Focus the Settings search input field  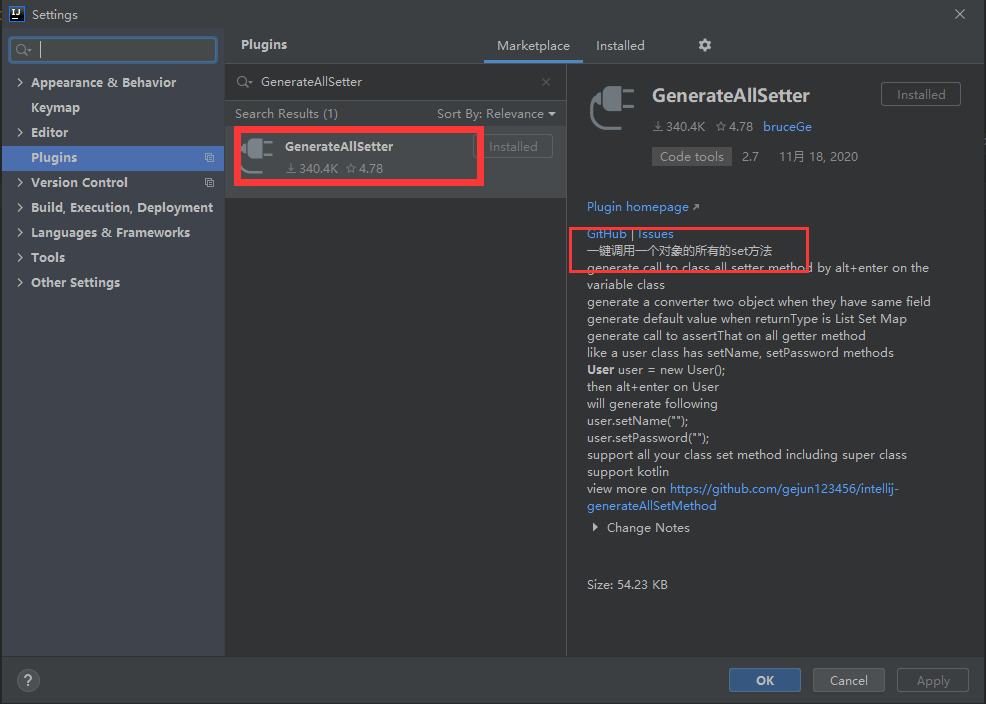click(113, 50)
